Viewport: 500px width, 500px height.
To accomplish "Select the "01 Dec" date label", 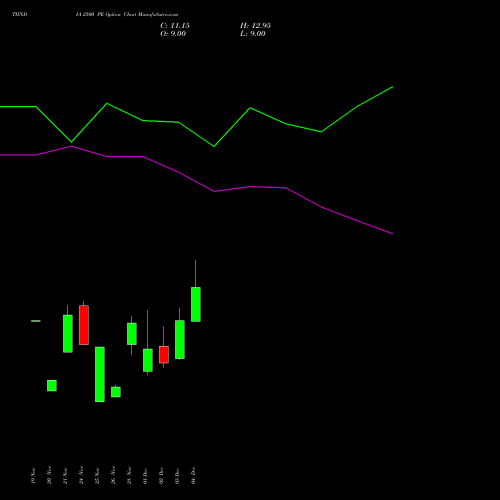I will (x=145, y=475).
